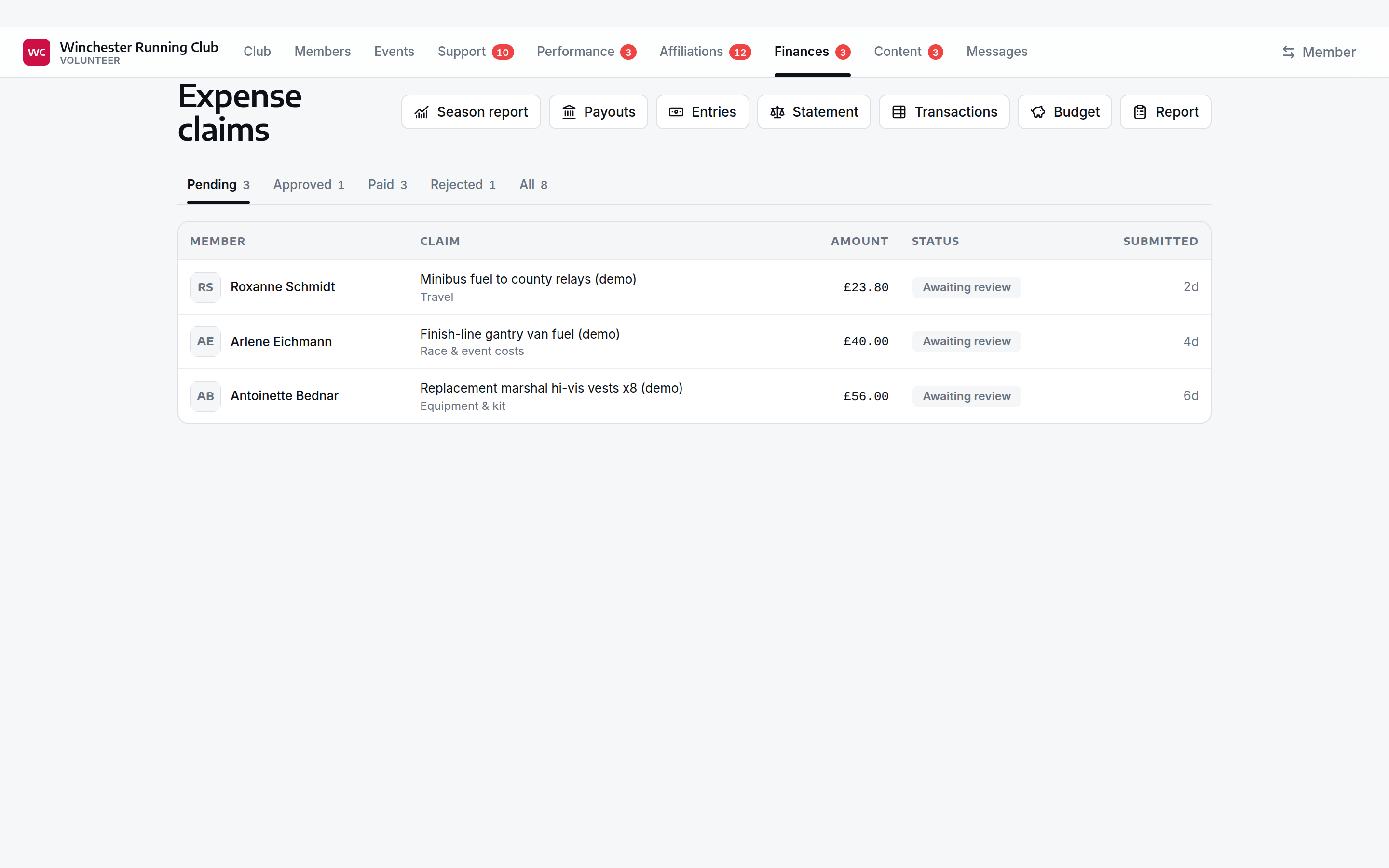Click the Amount column header

[x=859, y=241]
